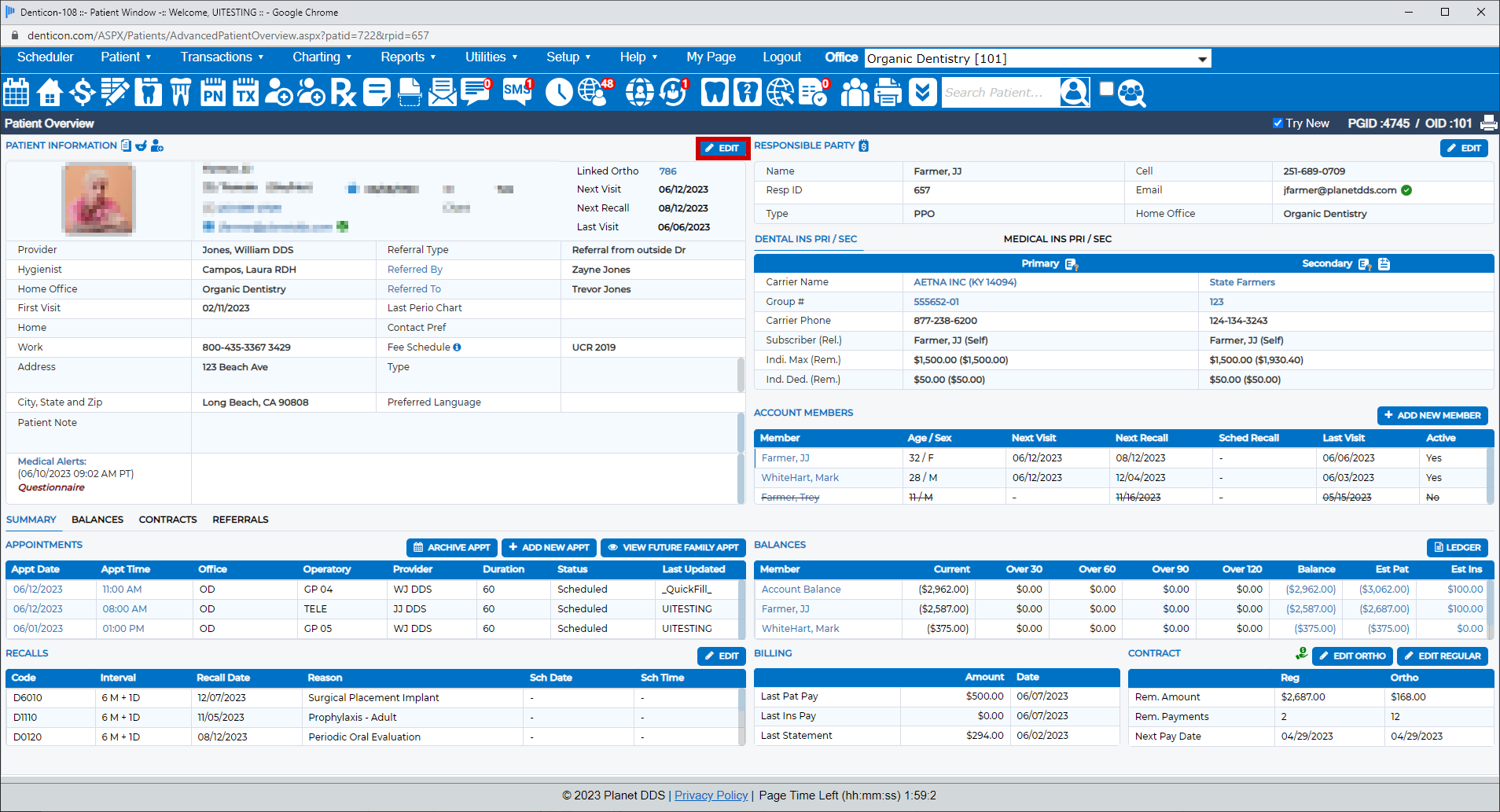Open the Transactions dropdown menu
The height and width of the screenshot is (812, 1500).
click(222, 57)
